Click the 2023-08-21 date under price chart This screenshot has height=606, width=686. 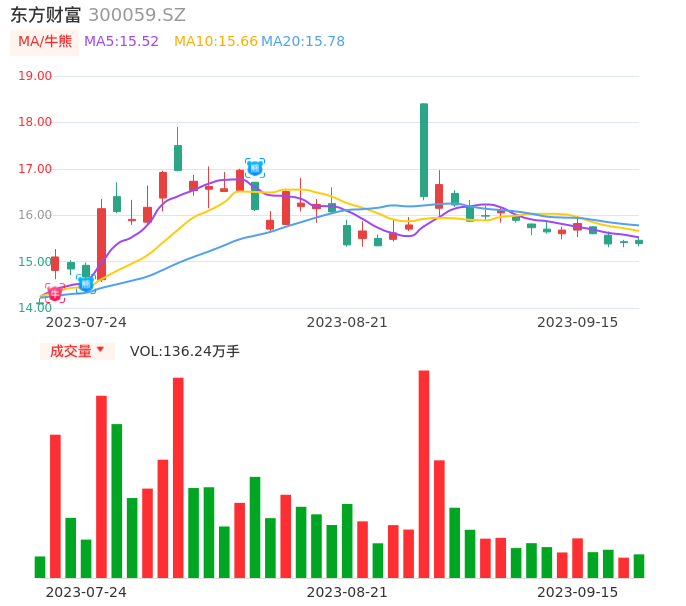click(x=347, y=322)
